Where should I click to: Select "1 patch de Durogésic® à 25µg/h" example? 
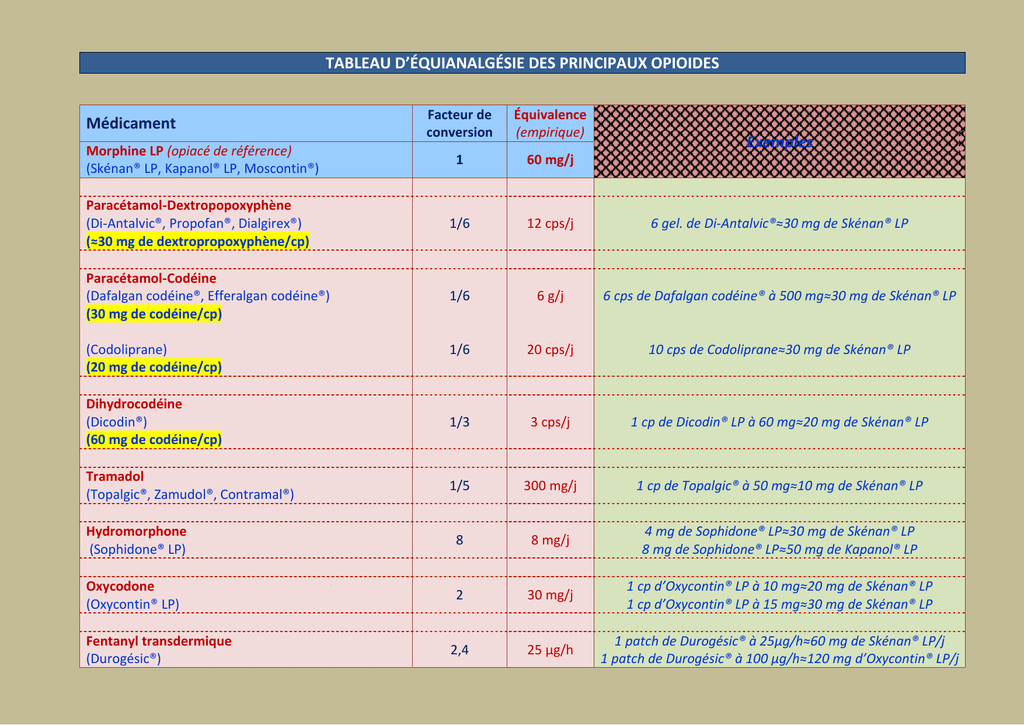point(779,641)
